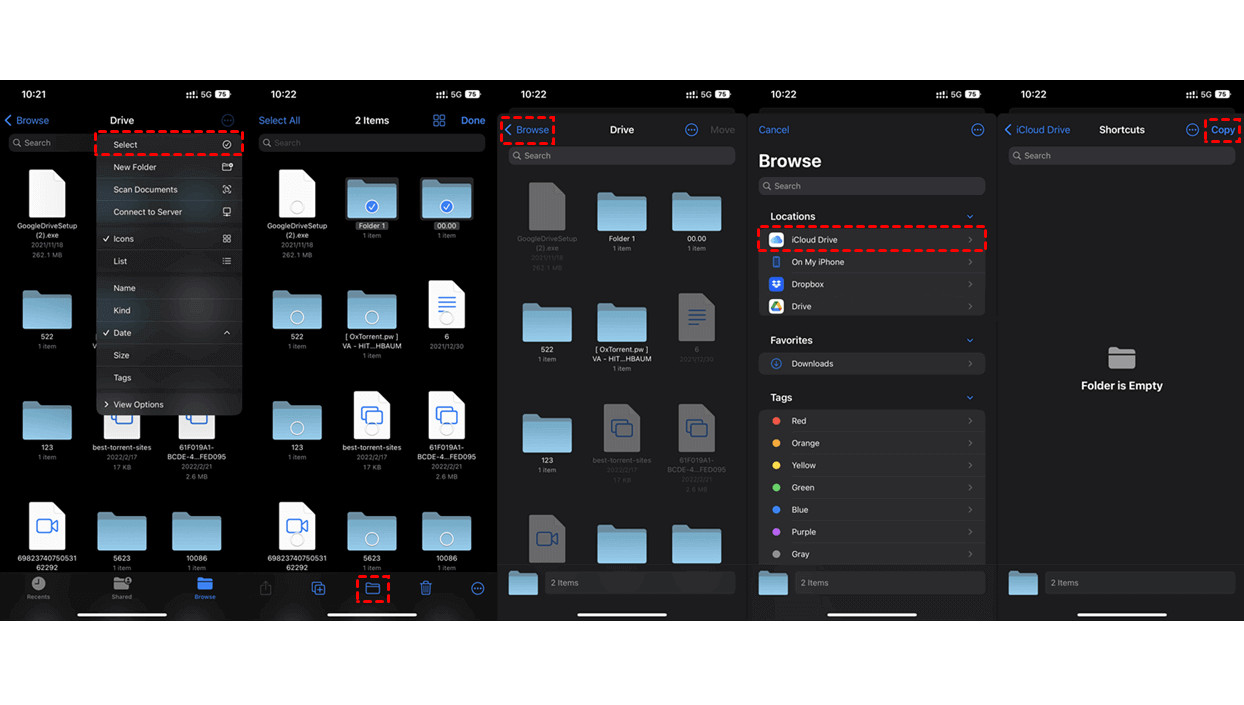The height and width of the screenshot is (705, 1244).
Task: Go back to iCloud Drive from Shortcuts
Action: click(1038, 130)
